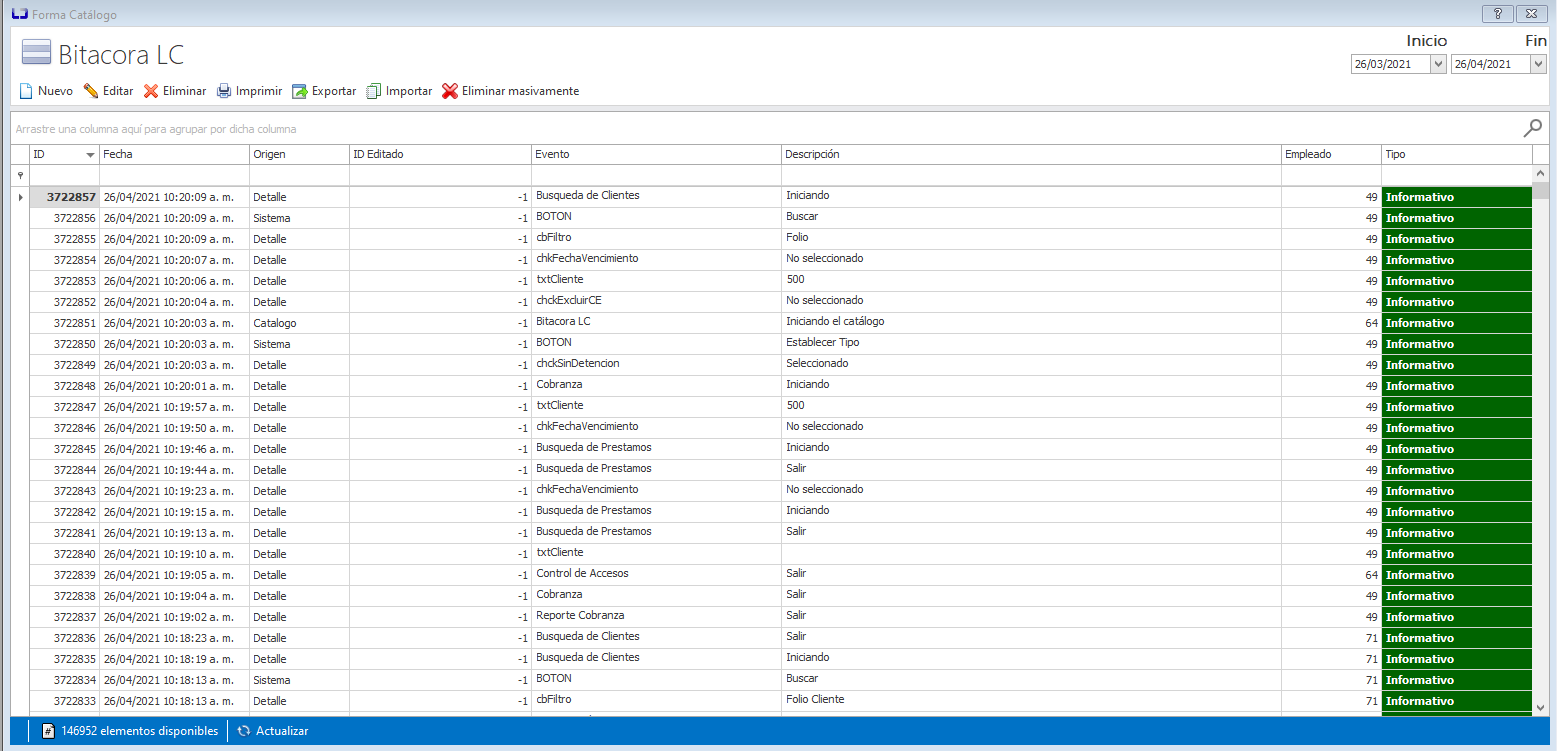Click the ID Editado column header
1557x751 pixels.
440,154
